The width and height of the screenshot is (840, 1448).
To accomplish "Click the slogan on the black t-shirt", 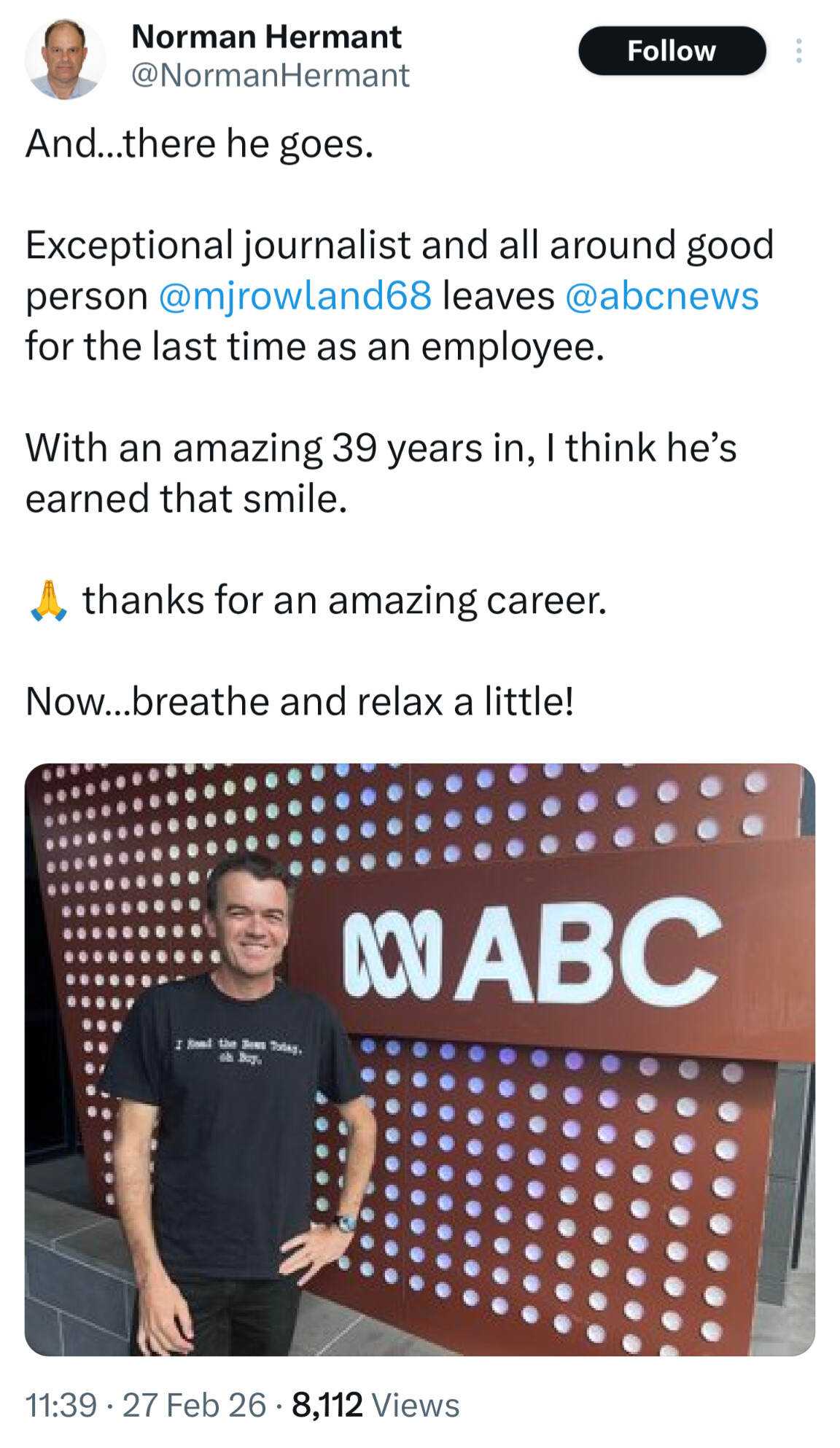I will click(x=238, y=1051).
